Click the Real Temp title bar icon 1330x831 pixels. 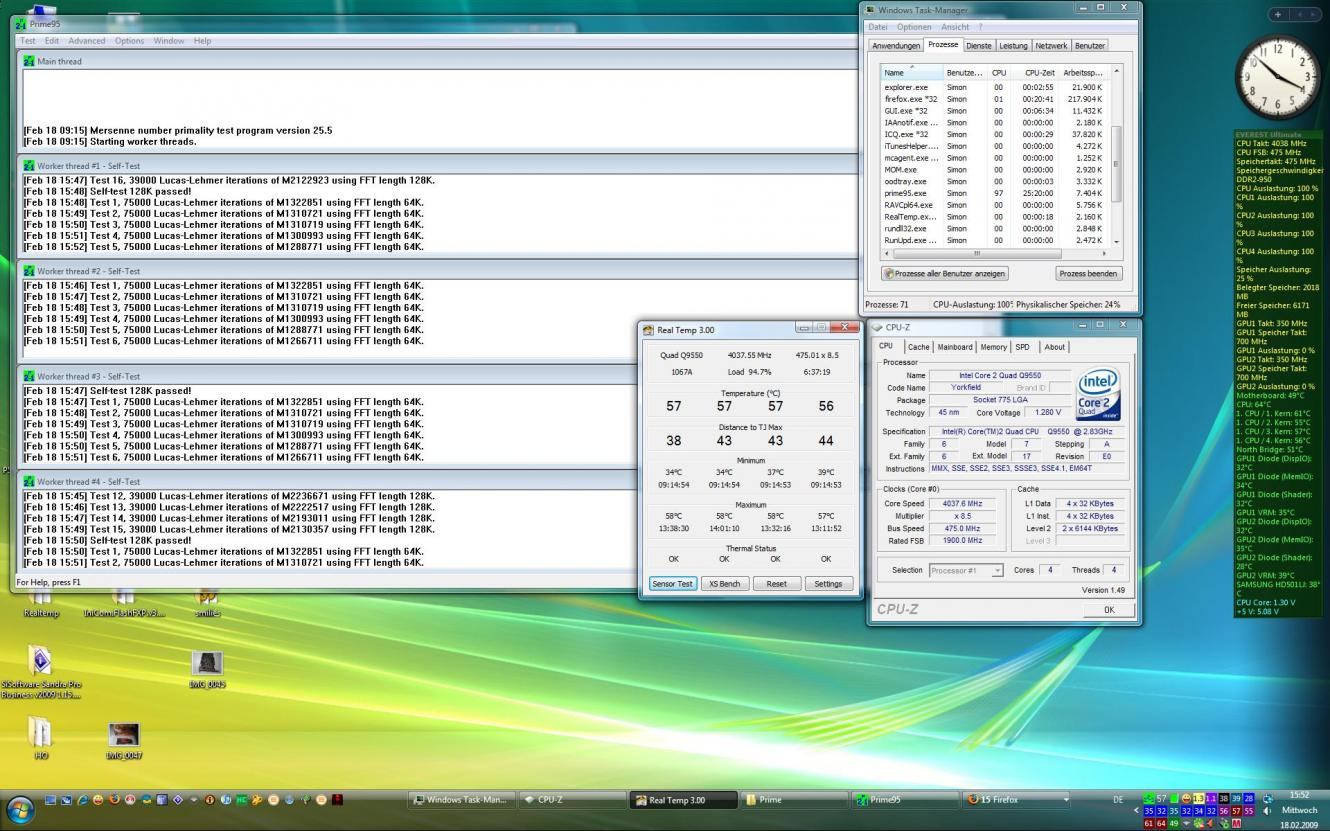point(649,329)
